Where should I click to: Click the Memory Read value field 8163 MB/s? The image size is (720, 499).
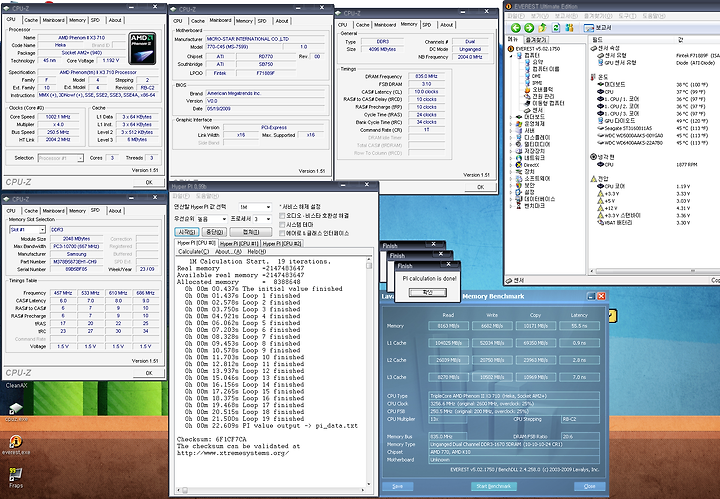[x=448, y=326]
